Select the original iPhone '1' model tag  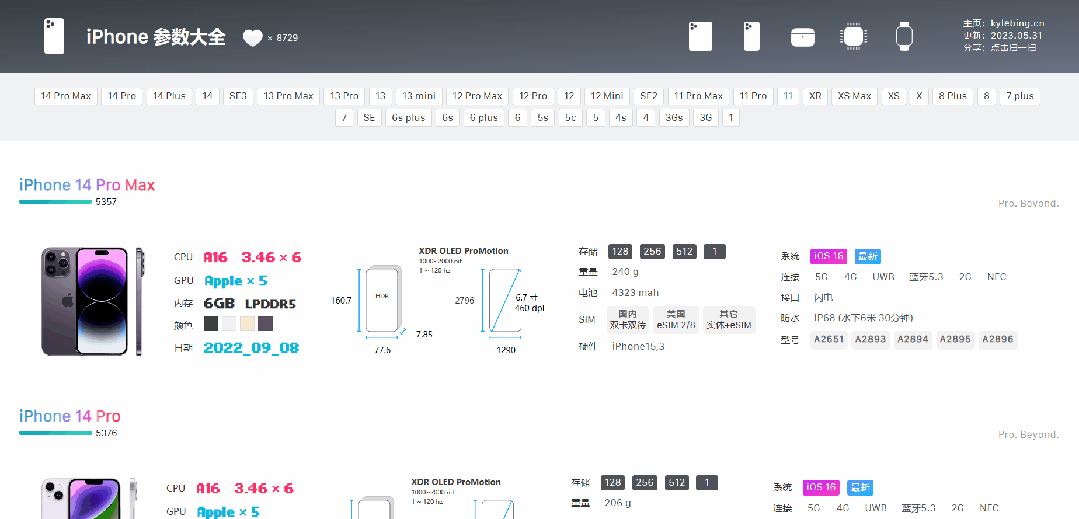point(730,118)
